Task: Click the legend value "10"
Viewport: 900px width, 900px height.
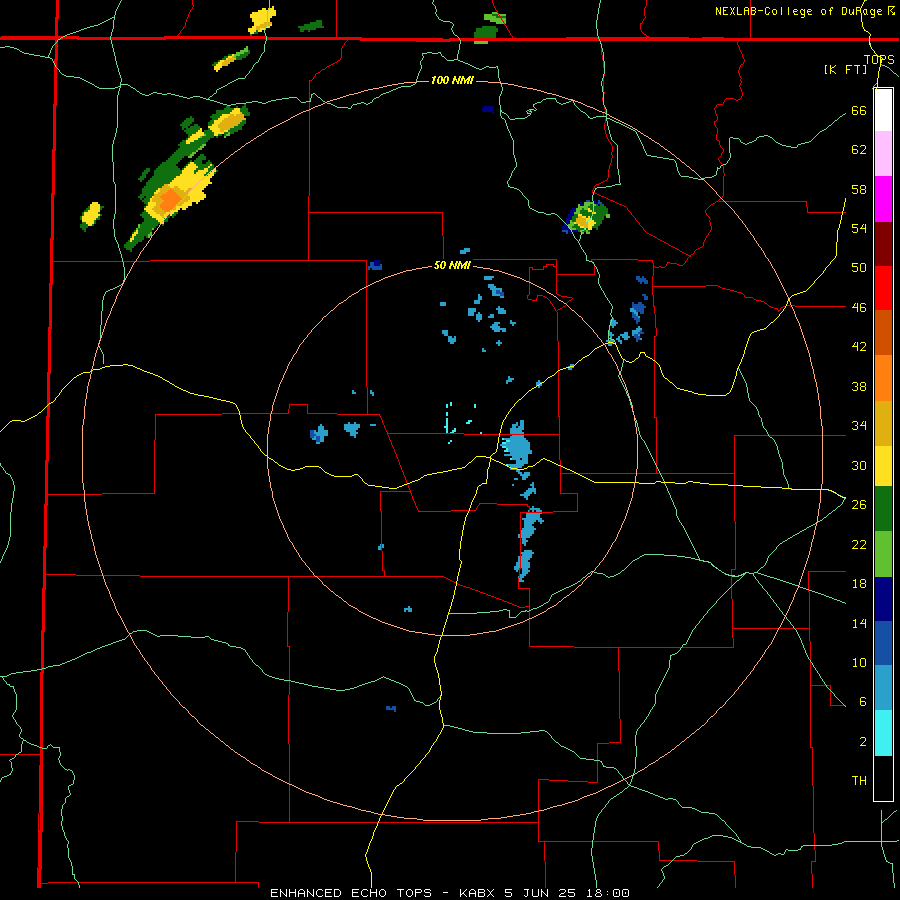Action: pos(859,662)
